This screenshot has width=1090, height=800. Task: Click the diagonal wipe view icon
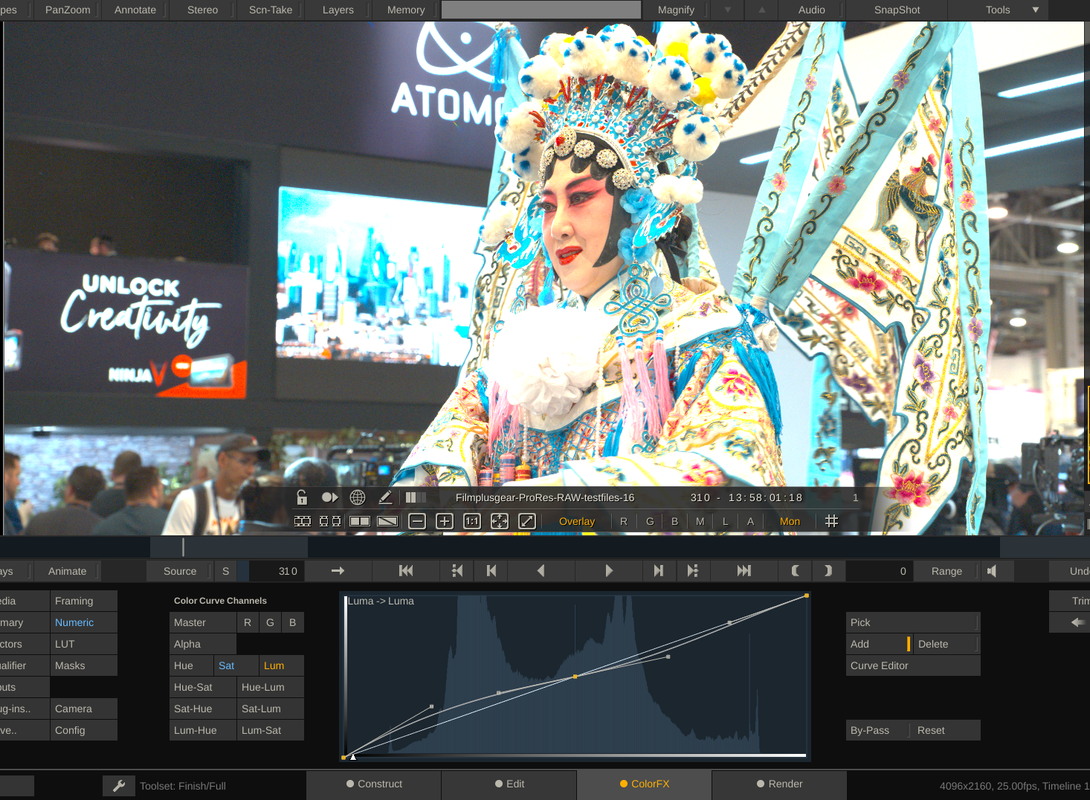(387, 521)
